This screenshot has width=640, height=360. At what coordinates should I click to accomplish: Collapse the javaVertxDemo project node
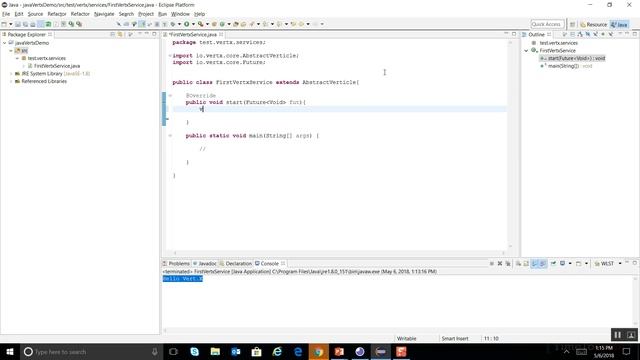(x=4, y=43)
